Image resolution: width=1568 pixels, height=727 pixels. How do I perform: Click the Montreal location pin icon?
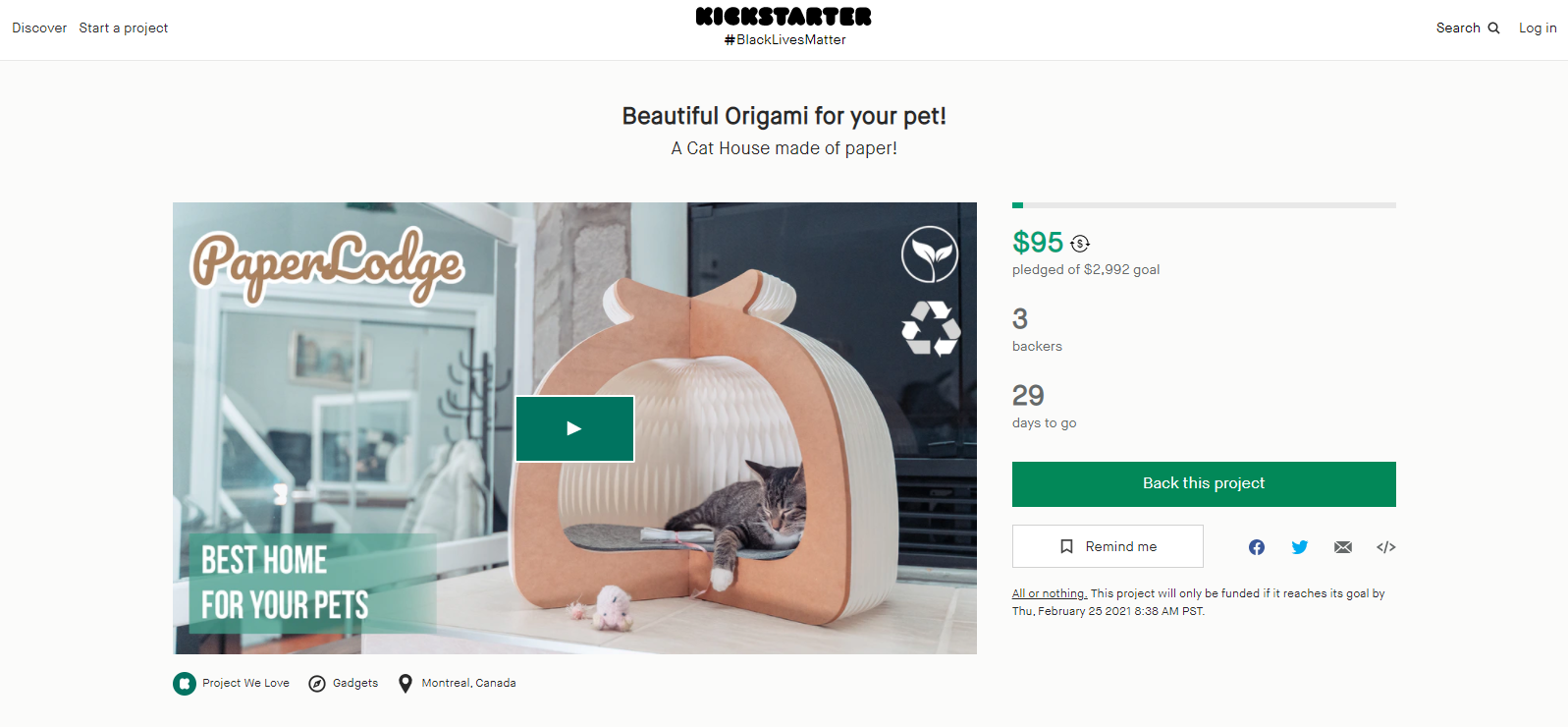(x=406, y=684)
